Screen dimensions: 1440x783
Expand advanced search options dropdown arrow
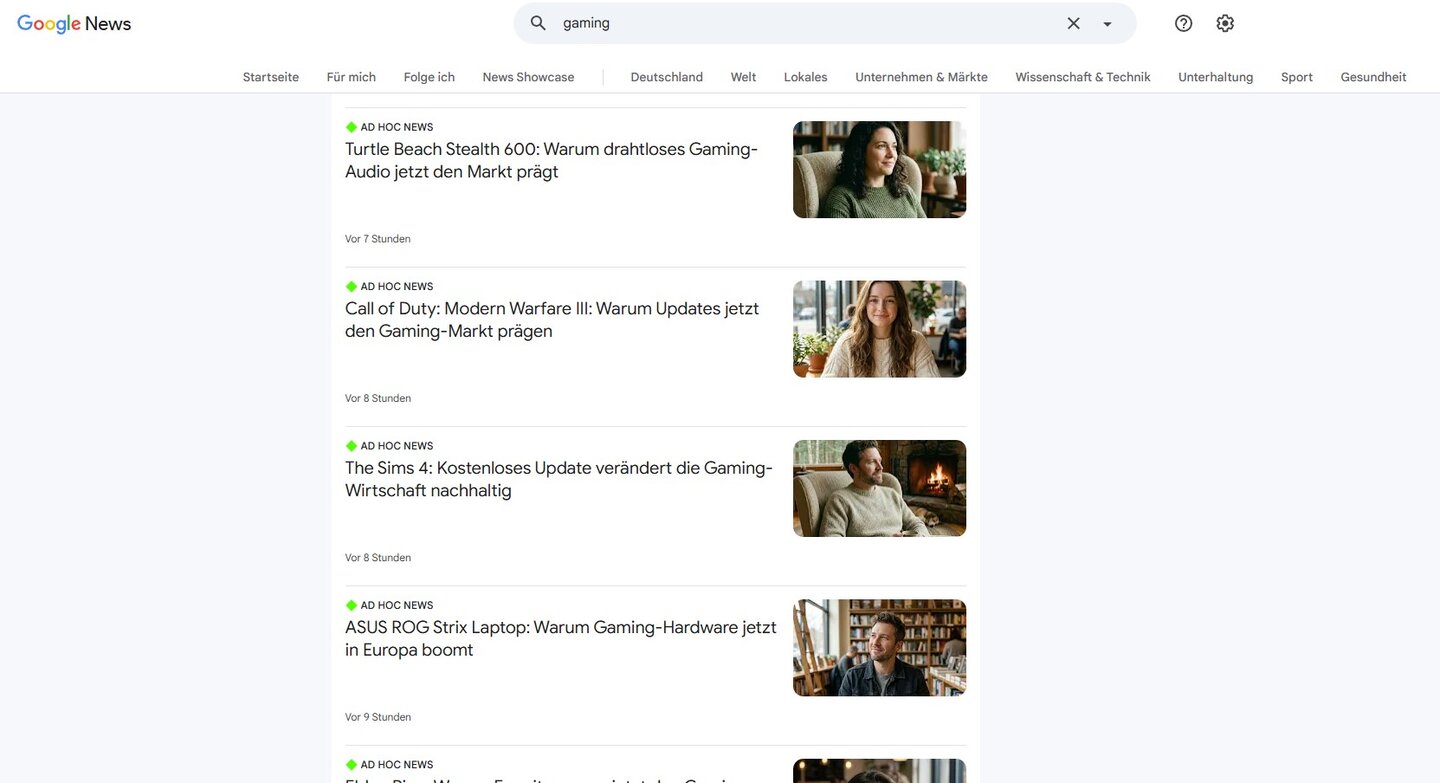tap(1107, 24)
